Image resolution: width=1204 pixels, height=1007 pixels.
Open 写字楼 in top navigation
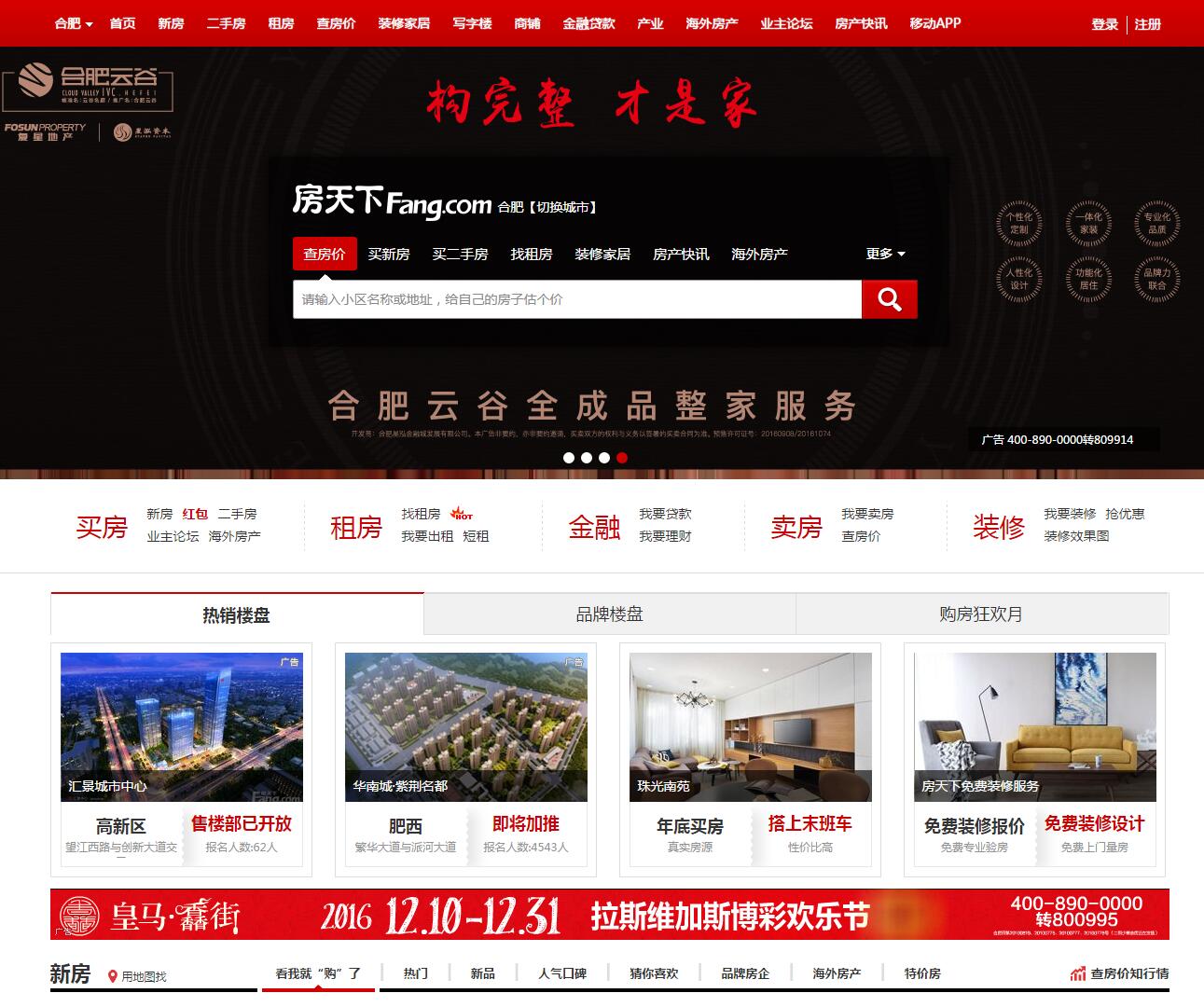(x=472, y=23)
